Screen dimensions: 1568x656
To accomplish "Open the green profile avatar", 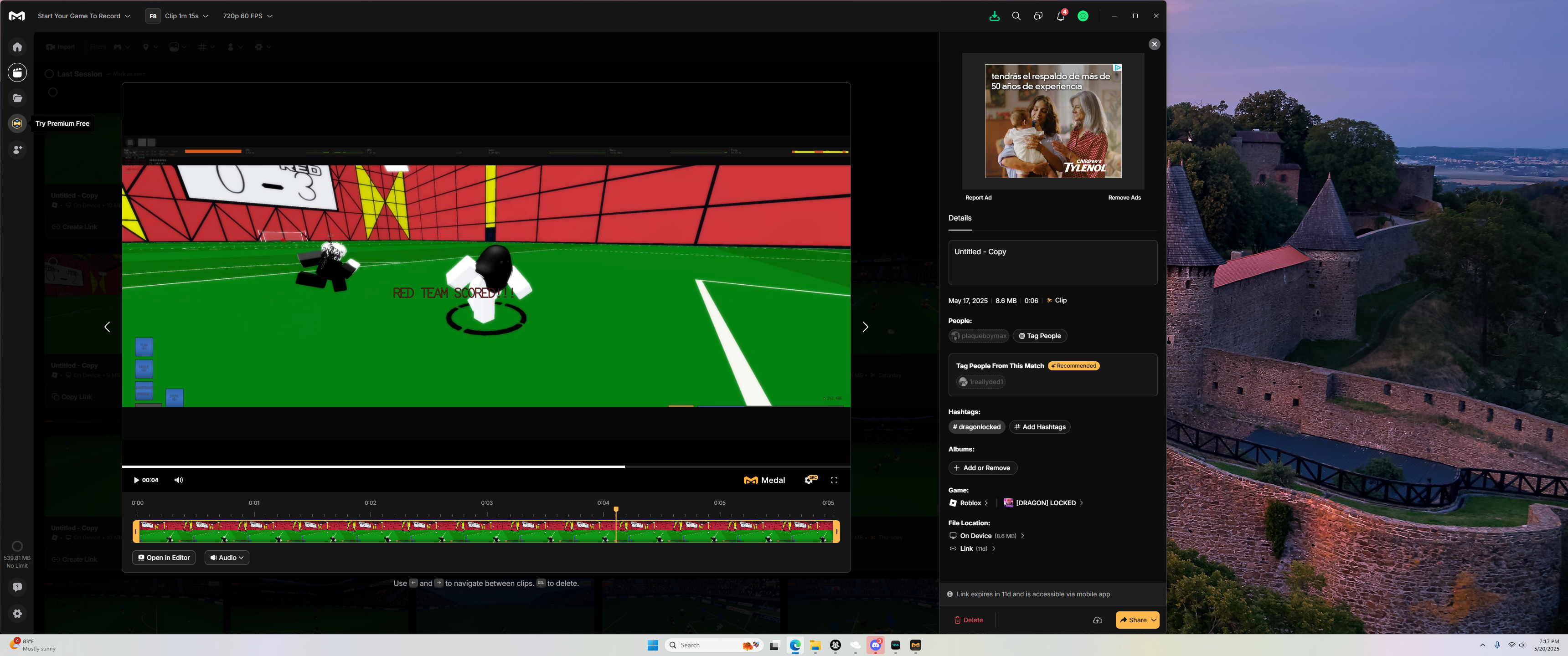I will [x=1083, y=16].
